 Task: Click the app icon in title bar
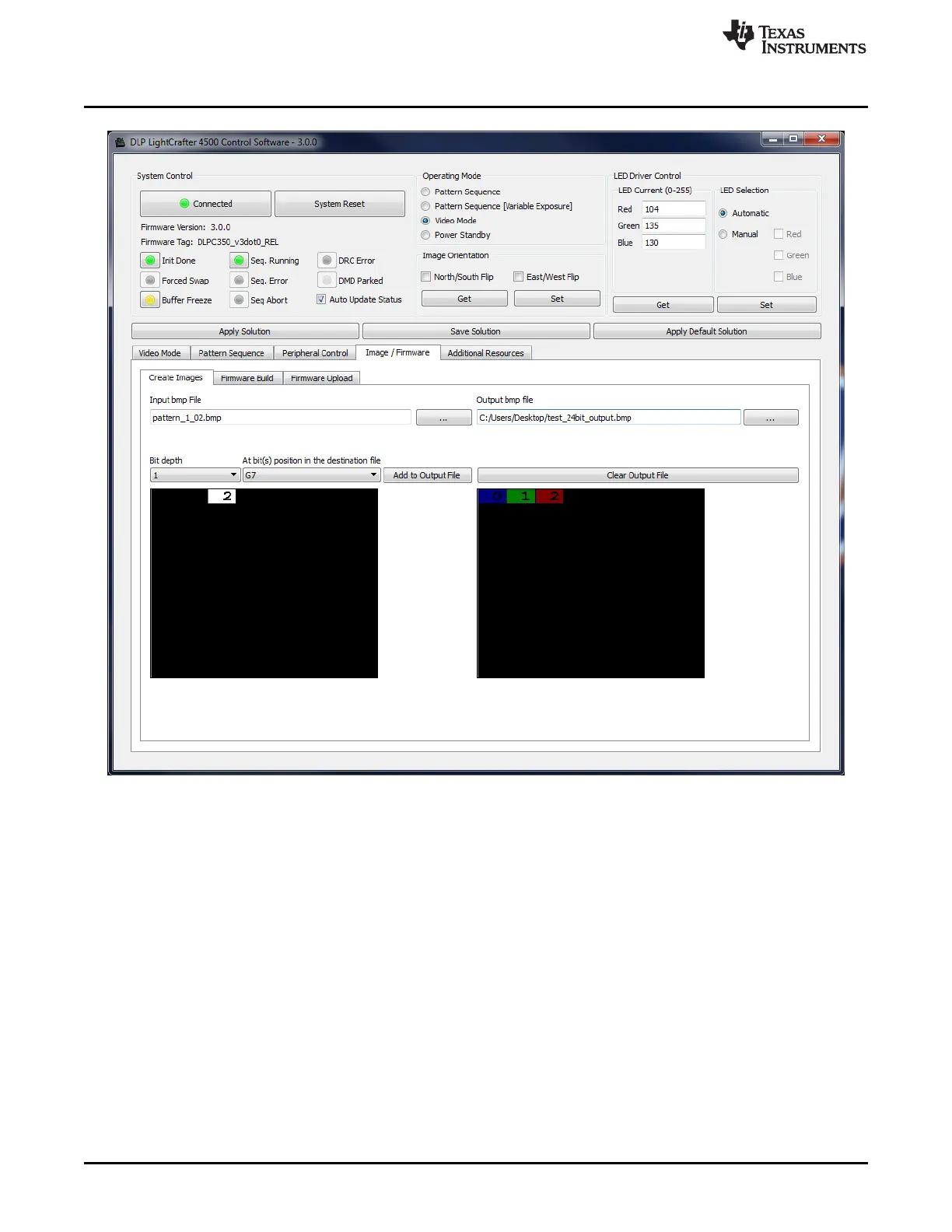tap(120, 142)
